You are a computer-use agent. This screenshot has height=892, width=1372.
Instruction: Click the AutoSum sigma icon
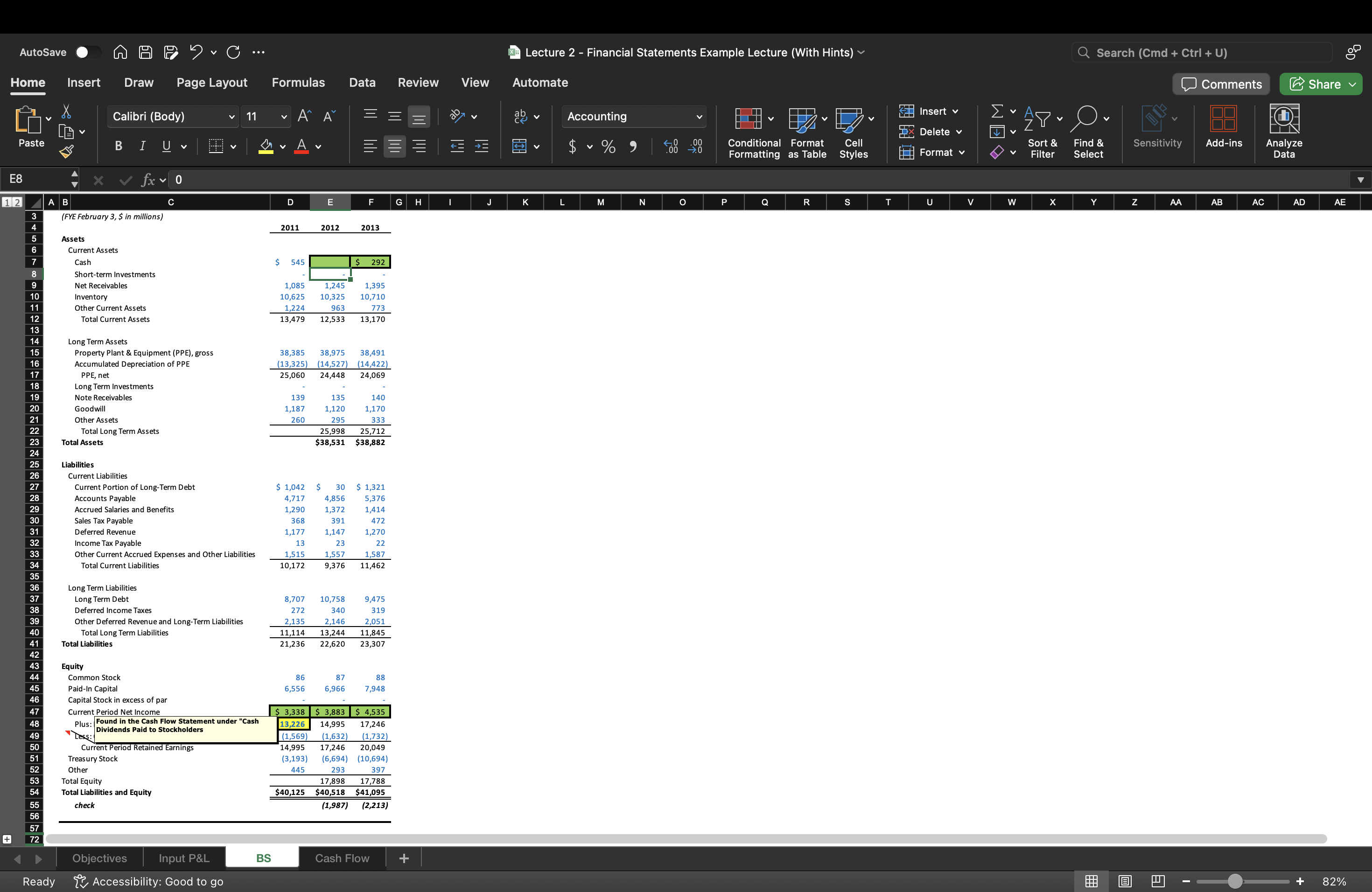(x=997, y=111)
